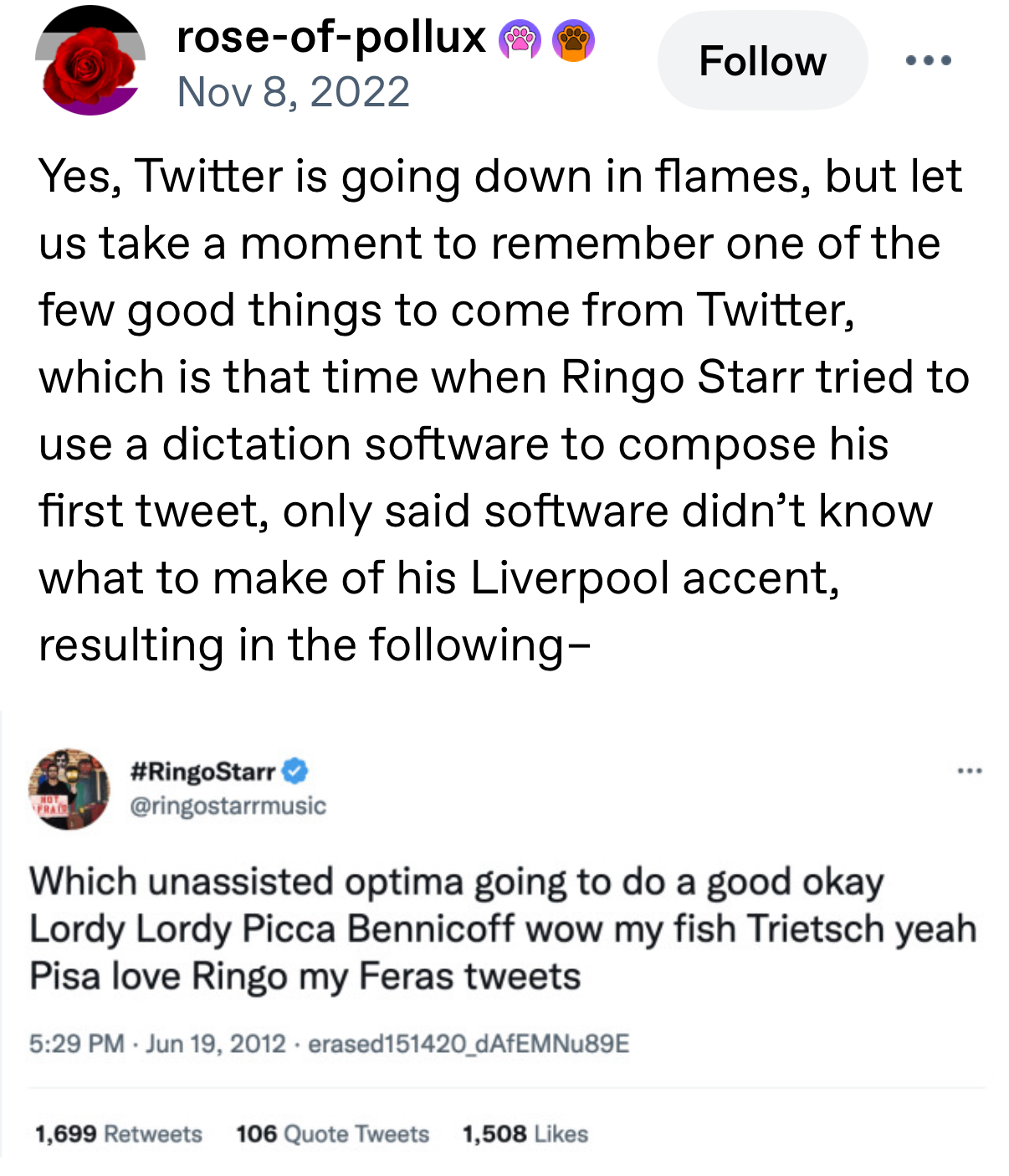Image resolution: width=1009 pixels, height=1176 pixels.
Task: View the 106 Quote Tweets count
Action: click(332, 1134)
